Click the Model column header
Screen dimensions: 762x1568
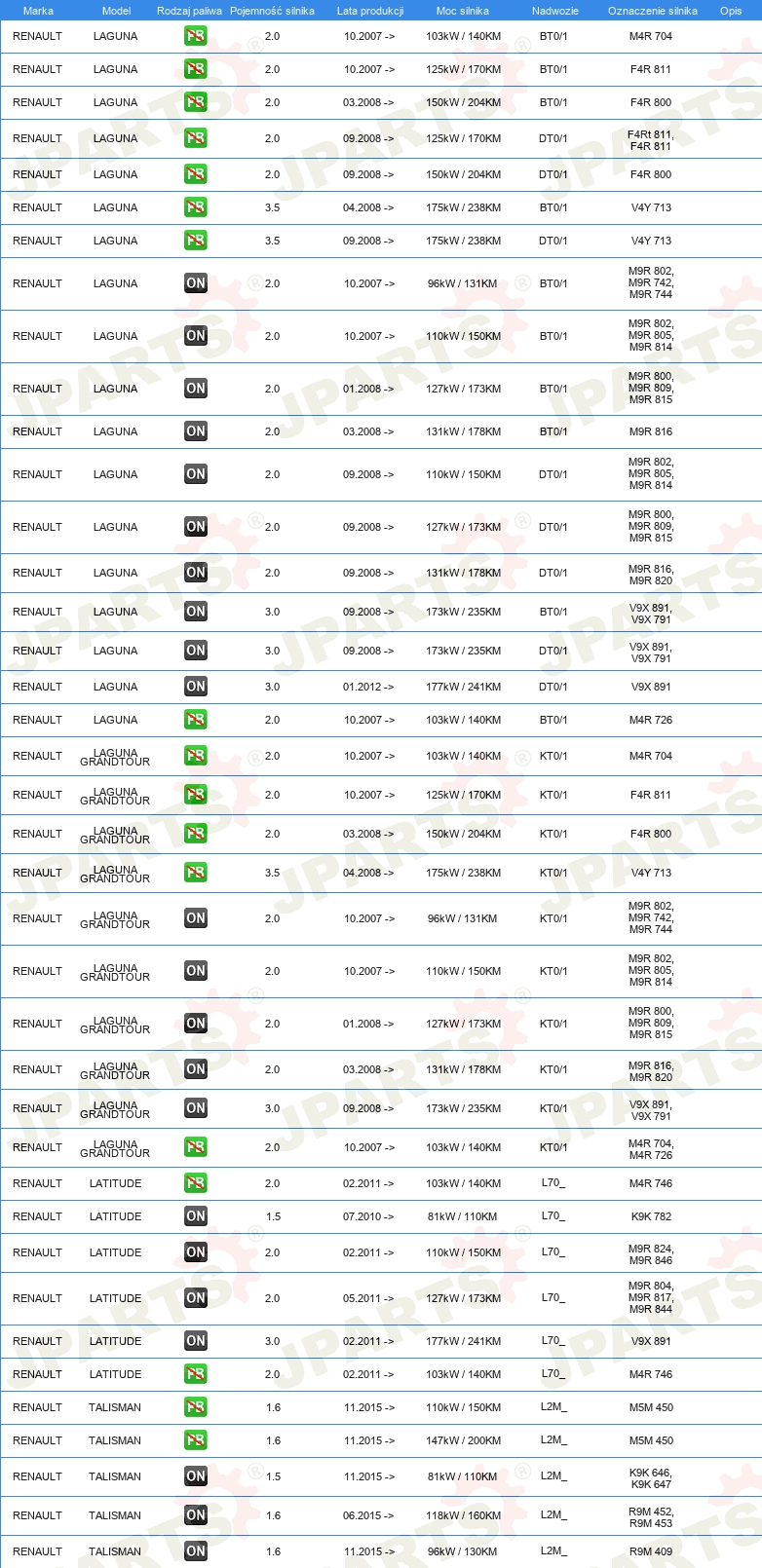pyautogui.click(x=116, y=11)
